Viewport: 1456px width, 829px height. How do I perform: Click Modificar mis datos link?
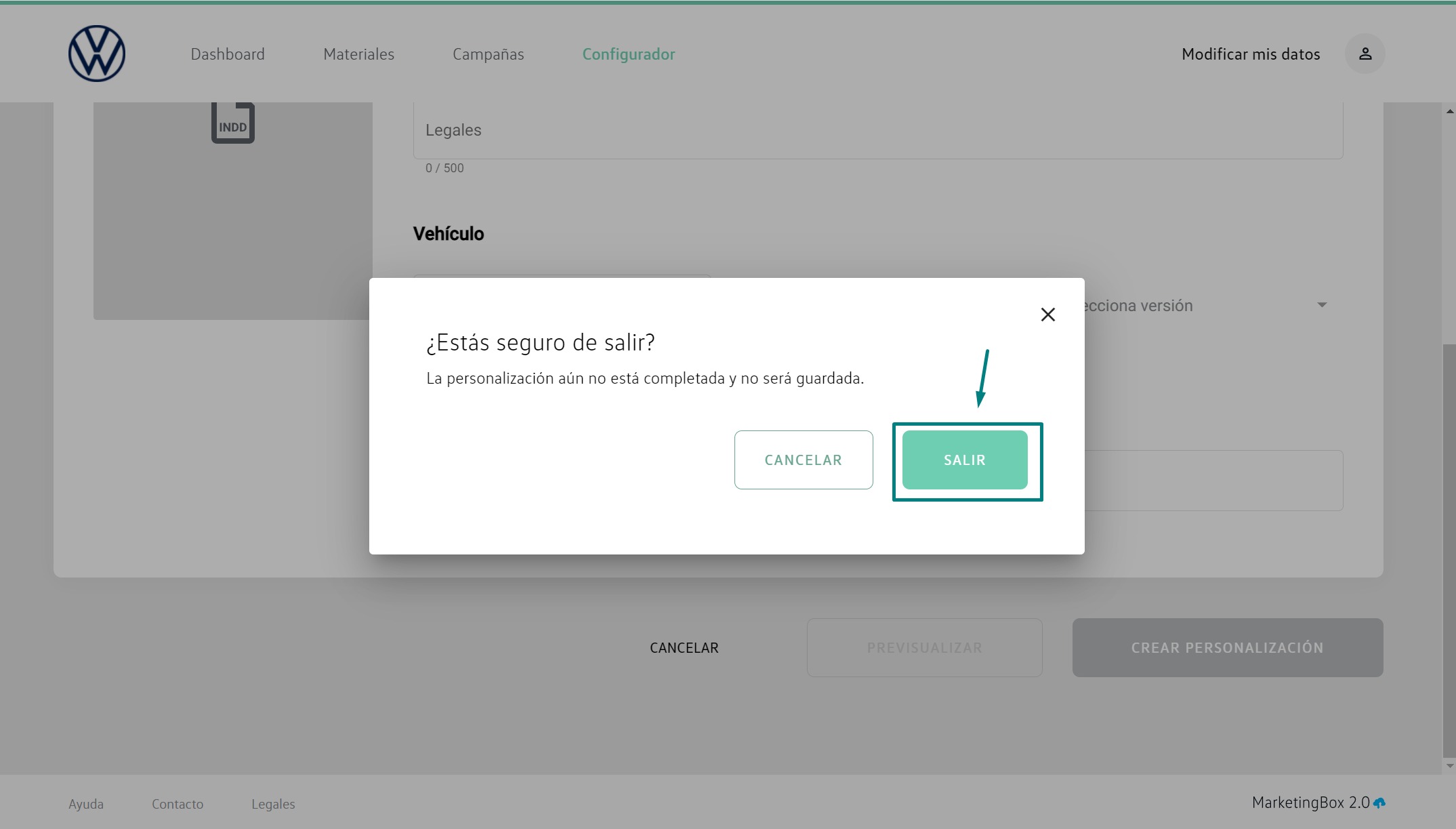point(1250,54)
